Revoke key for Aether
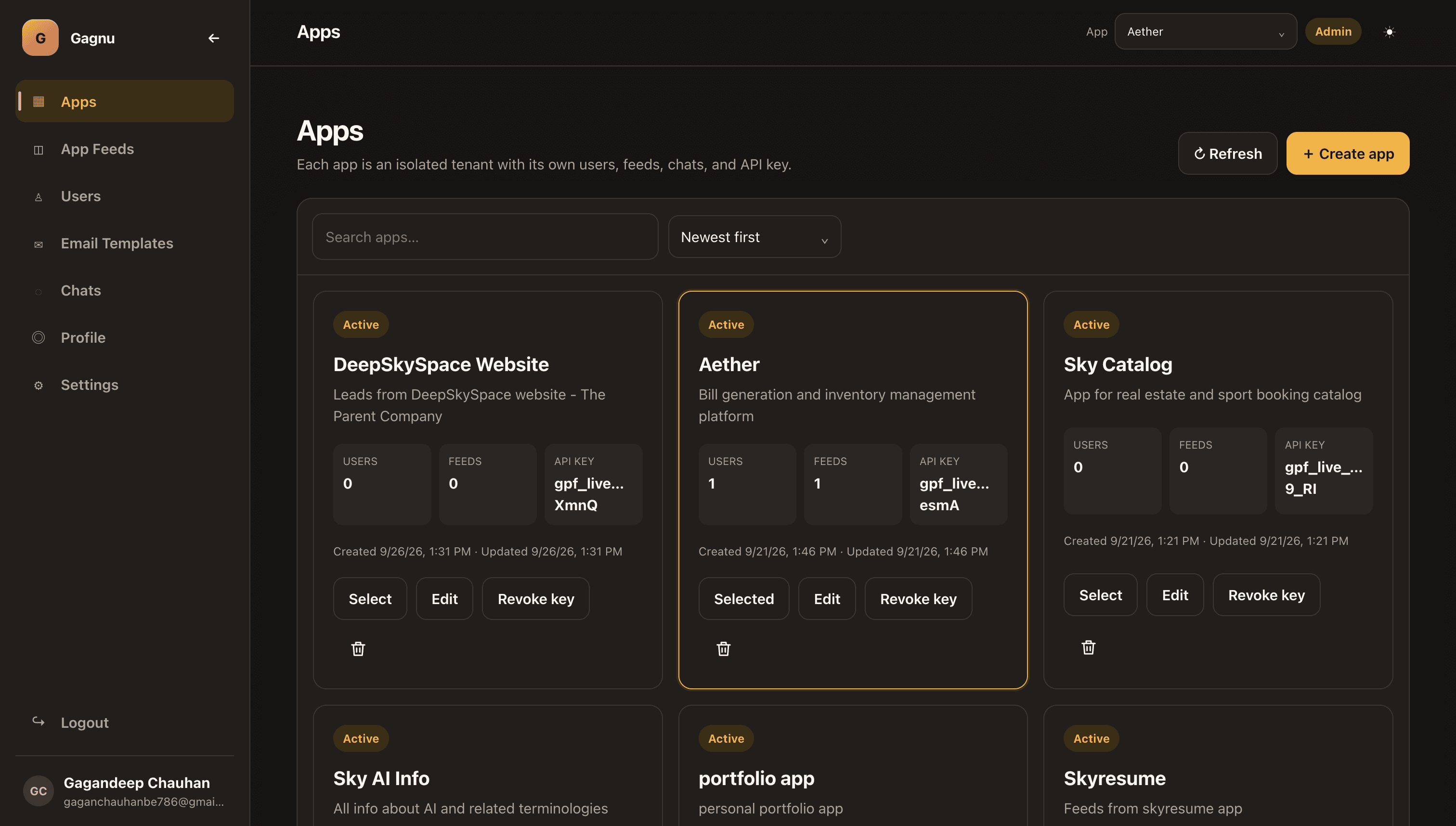 pyautogui.click(x=918, y=599)
